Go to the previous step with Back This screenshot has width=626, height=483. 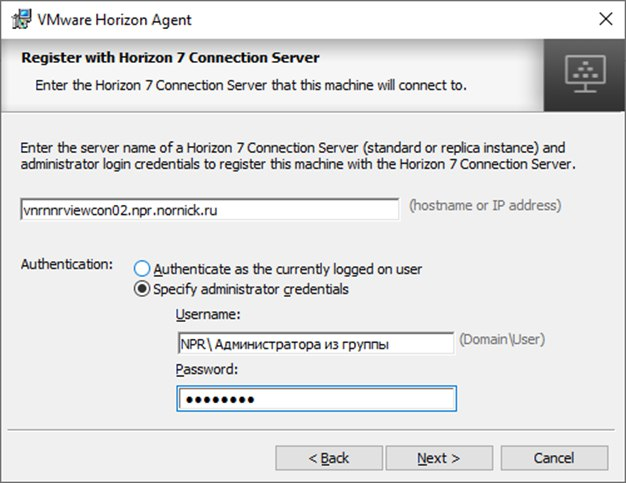329,458
